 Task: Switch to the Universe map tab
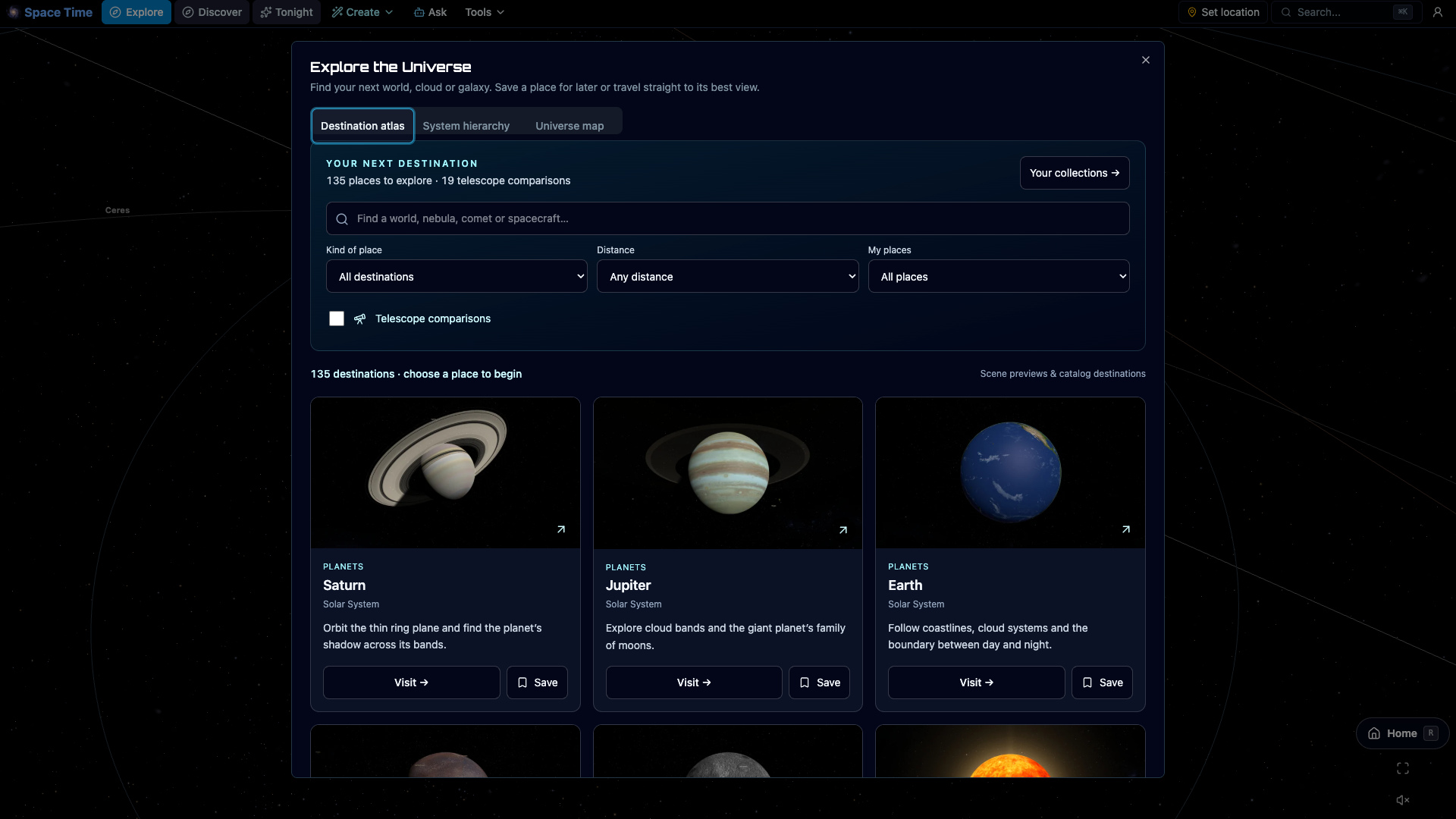570,126
